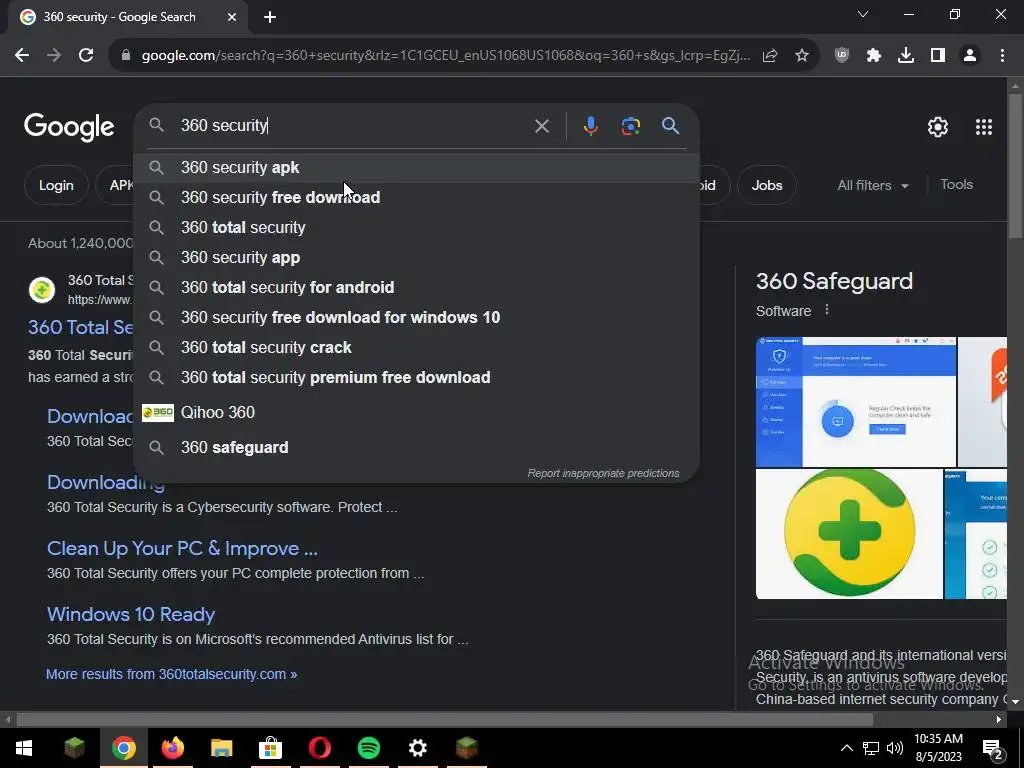
Task: Open a new browser tab
Action: [270, 17]
